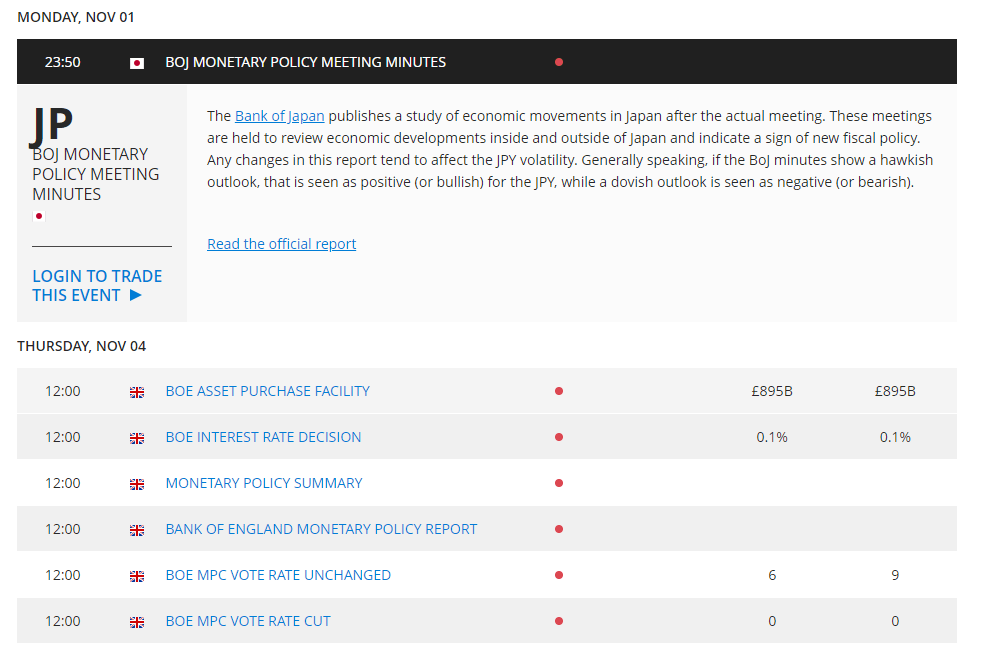The height and width of the screenshot is (649, 999).
Task: Expand the BOE Asset Purchase Facility event
Action: [267, 391]
